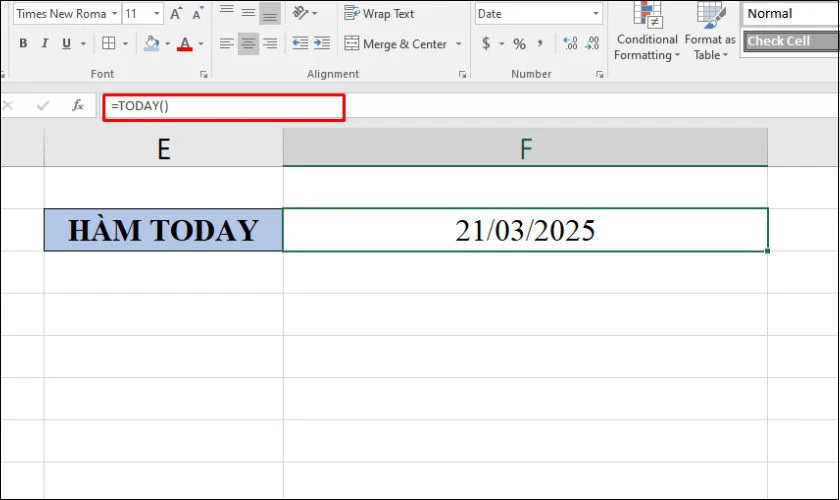
Task: Apply cell borders icon
Action: [109, 43]
